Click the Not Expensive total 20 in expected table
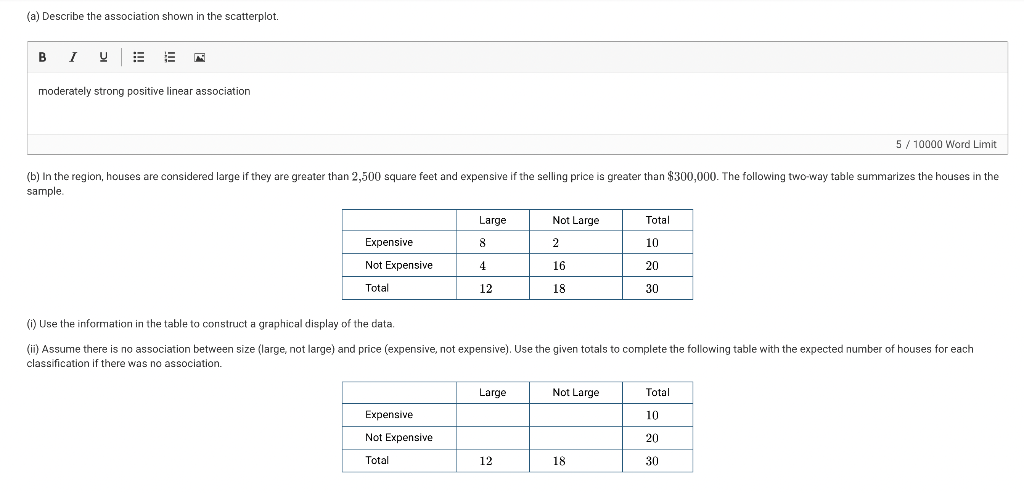Viewport: 1024px width, 493px height. (x=652, y=438)
